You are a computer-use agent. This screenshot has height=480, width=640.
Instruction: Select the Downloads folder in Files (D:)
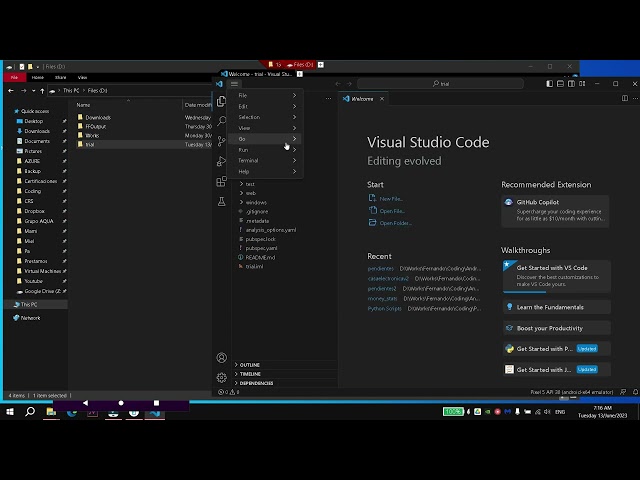98,118
